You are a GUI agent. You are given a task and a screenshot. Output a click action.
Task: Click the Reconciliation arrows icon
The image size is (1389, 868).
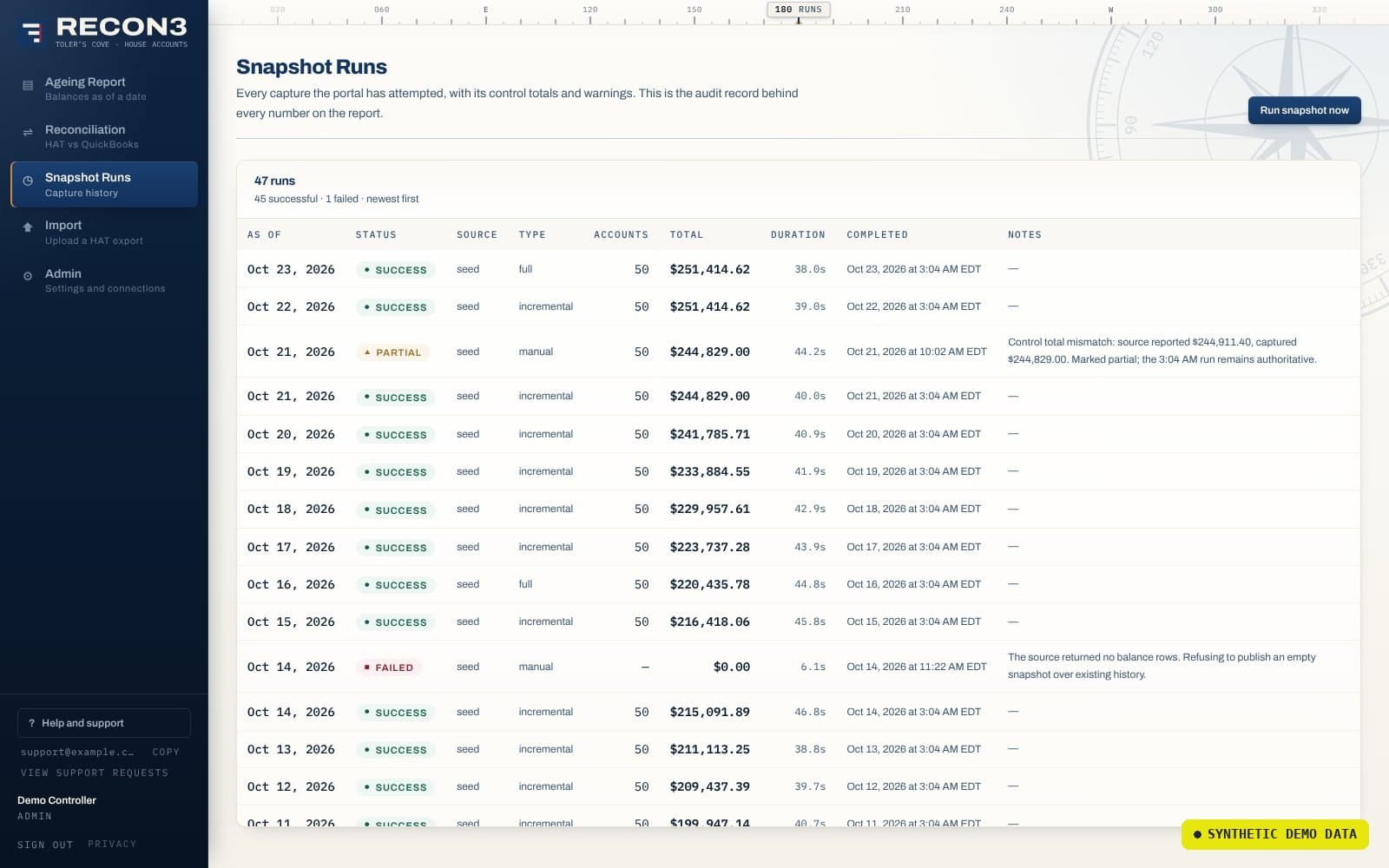(28, 132)
